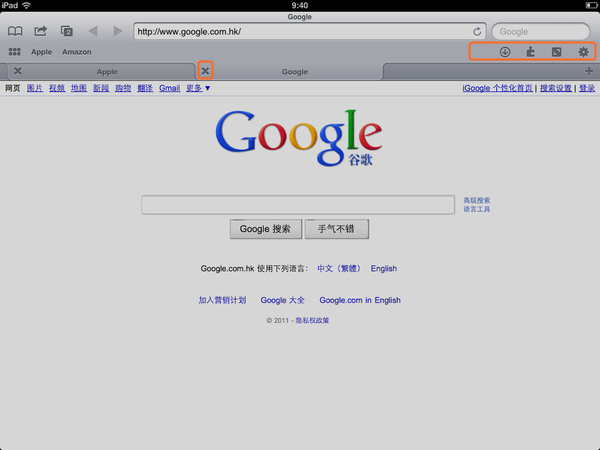Open the 购物 link

pyautogui.click(x=123, y=88)
